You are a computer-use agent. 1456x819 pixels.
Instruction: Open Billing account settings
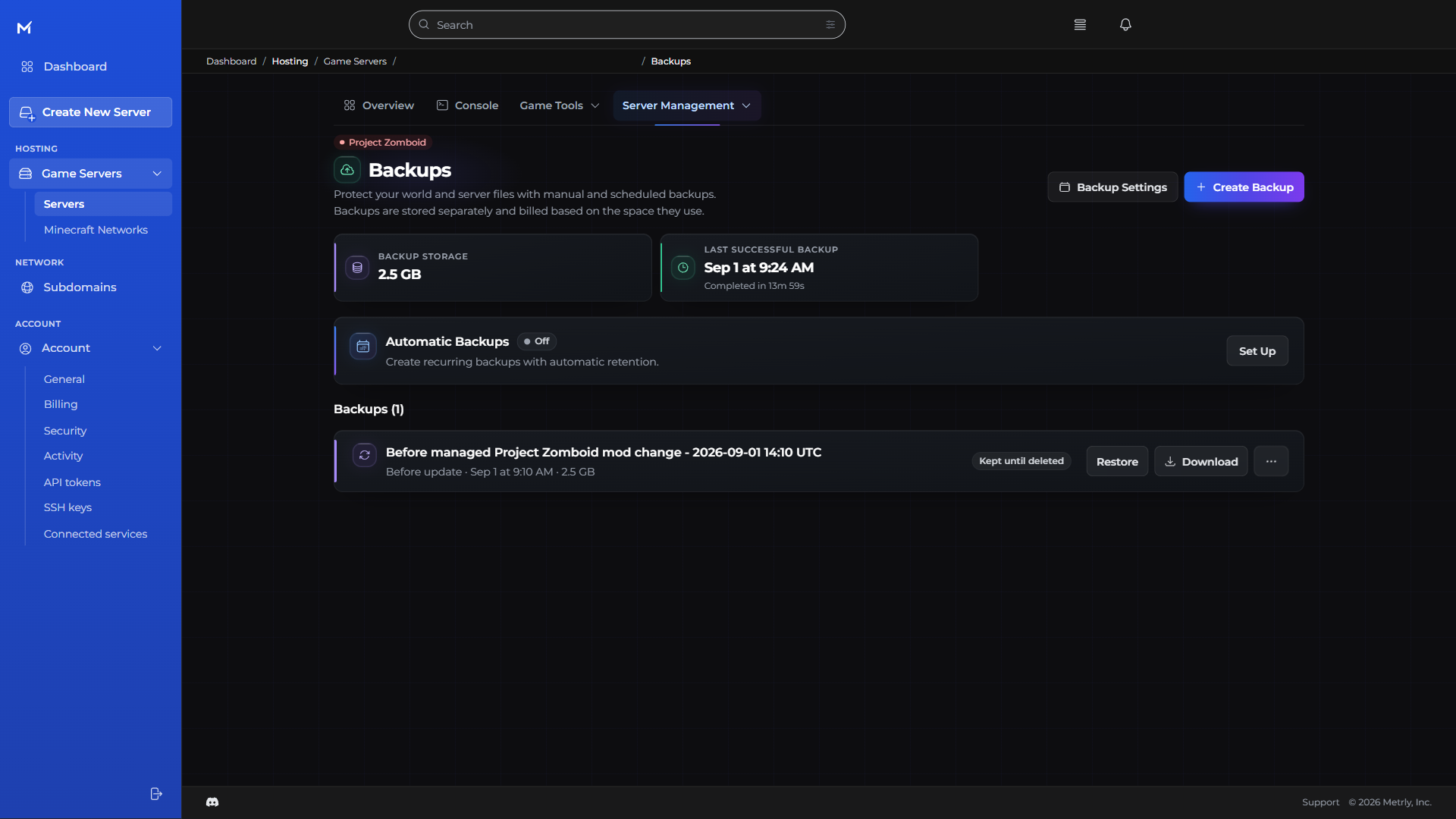[x=61, y=405]
